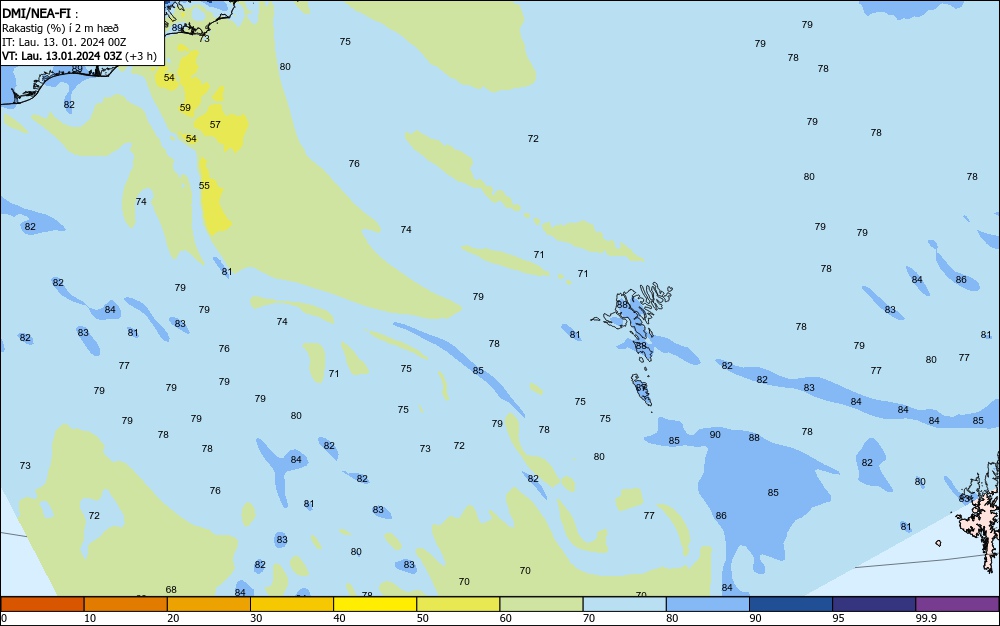This screenshot has height=626, width=1000.
Task: Click the 90–95 dark blue legend swatch
Action: tap(791, 604)
